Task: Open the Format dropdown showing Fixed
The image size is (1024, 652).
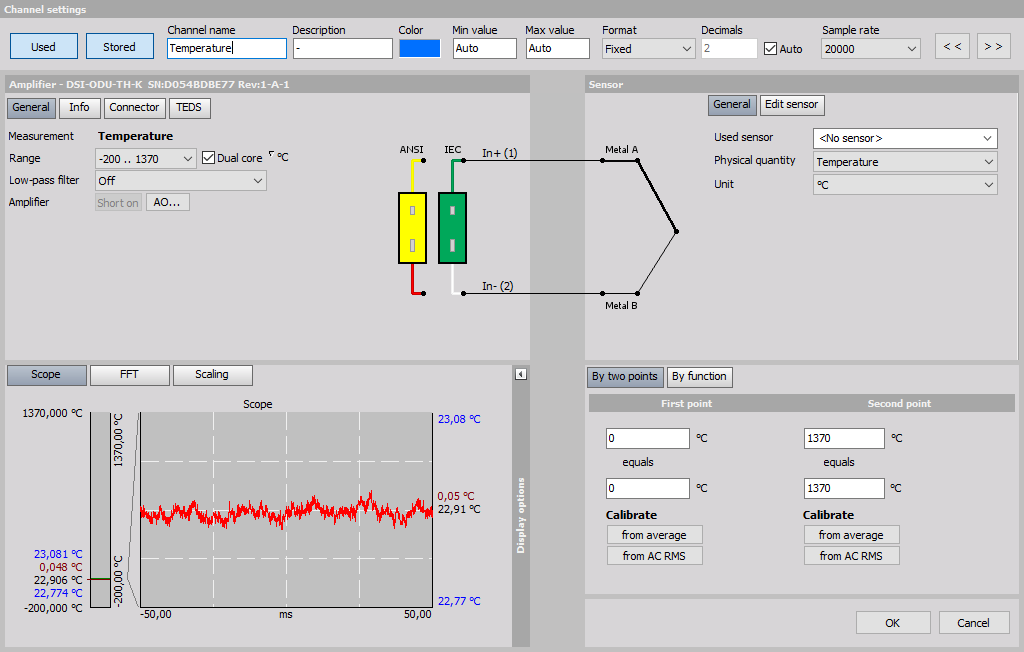Action: point(648,49)
